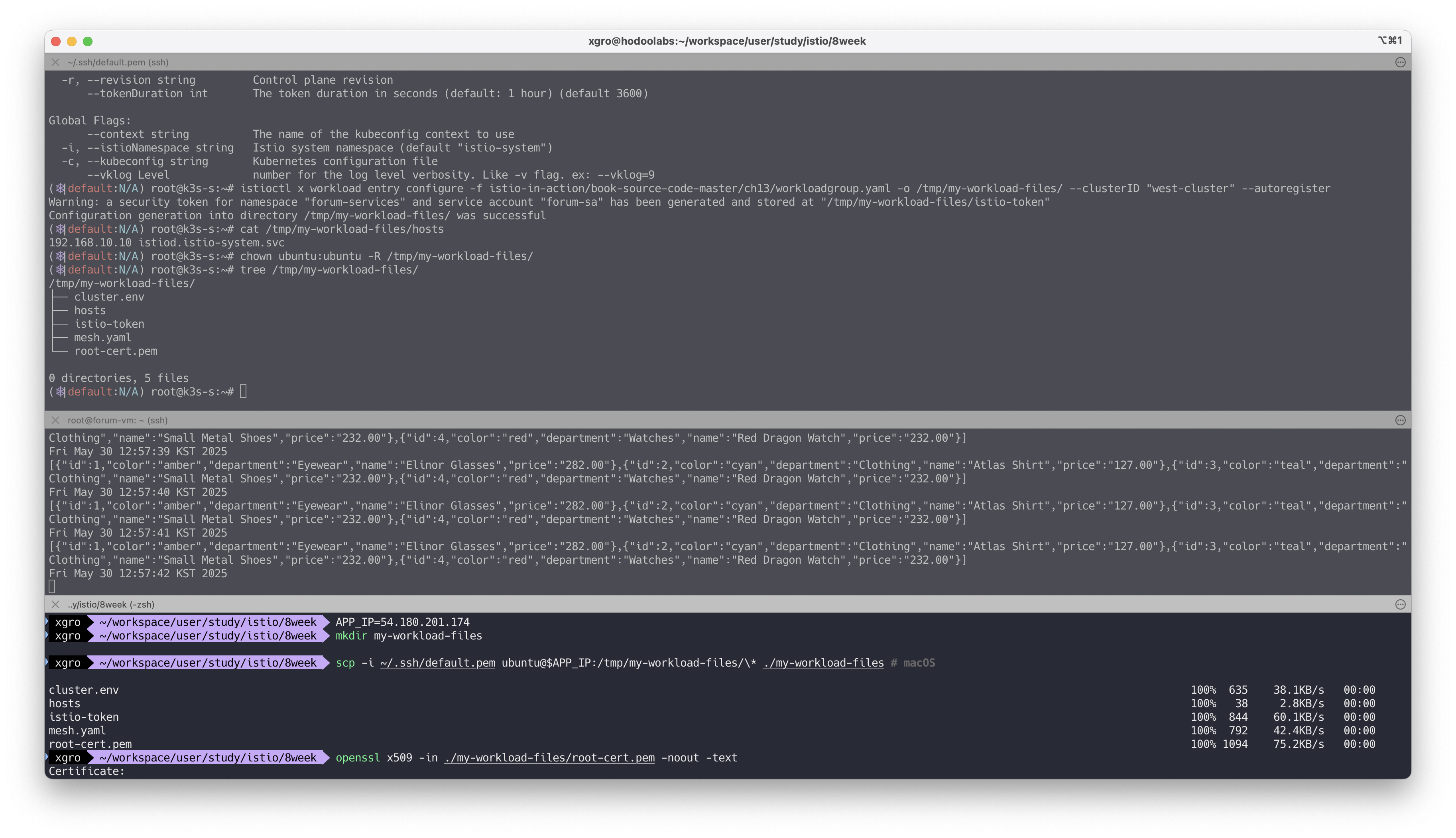
Task: Close the ~/.ssh/default.pem (ssh) pane
Action: click(55, 62)
